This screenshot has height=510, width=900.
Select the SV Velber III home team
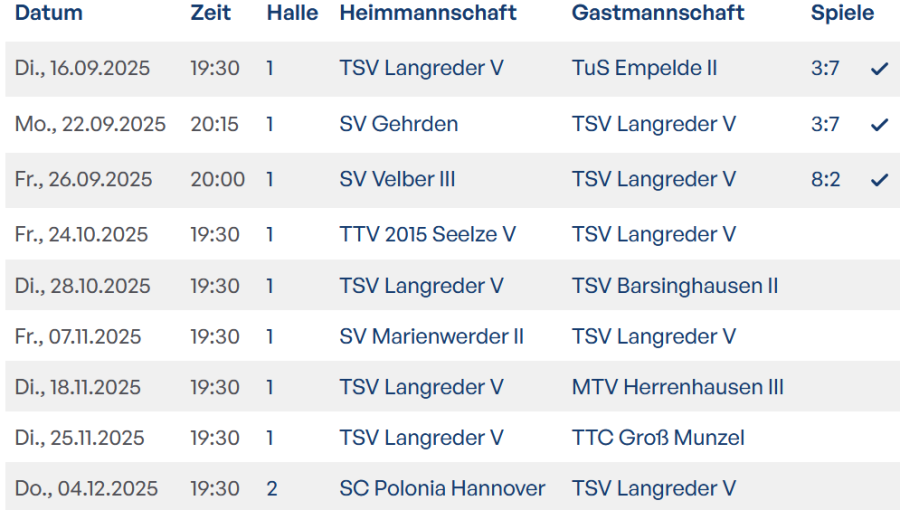click(x=397, y=180)
